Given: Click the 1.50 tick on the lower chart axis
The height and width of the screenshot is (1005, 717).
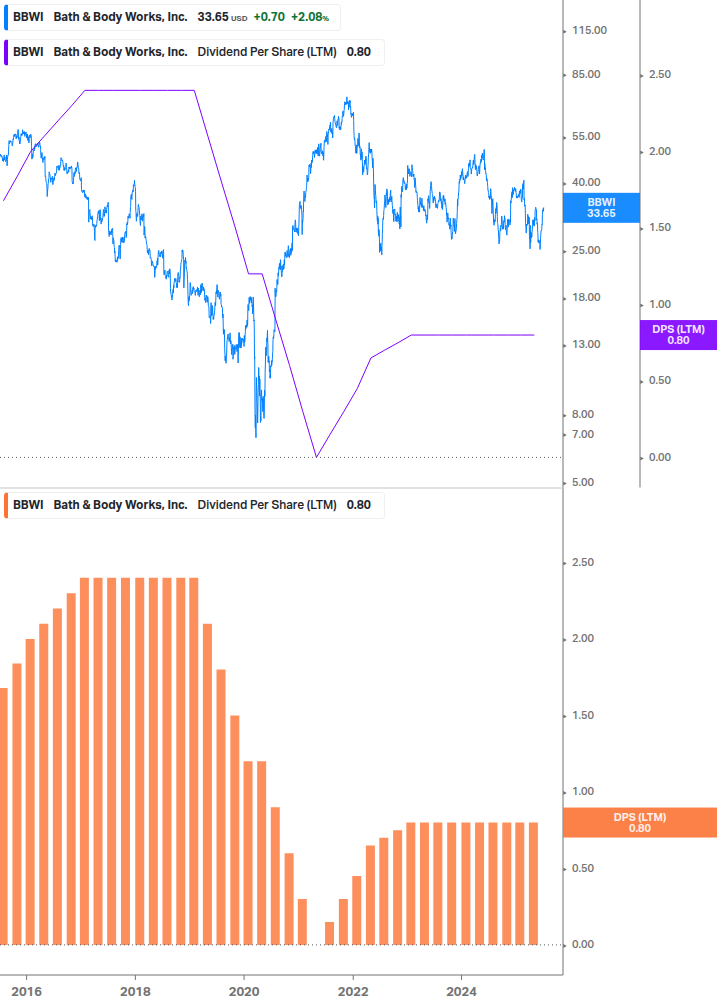Looking at the screenshot, I should click(x=583, y=715).
